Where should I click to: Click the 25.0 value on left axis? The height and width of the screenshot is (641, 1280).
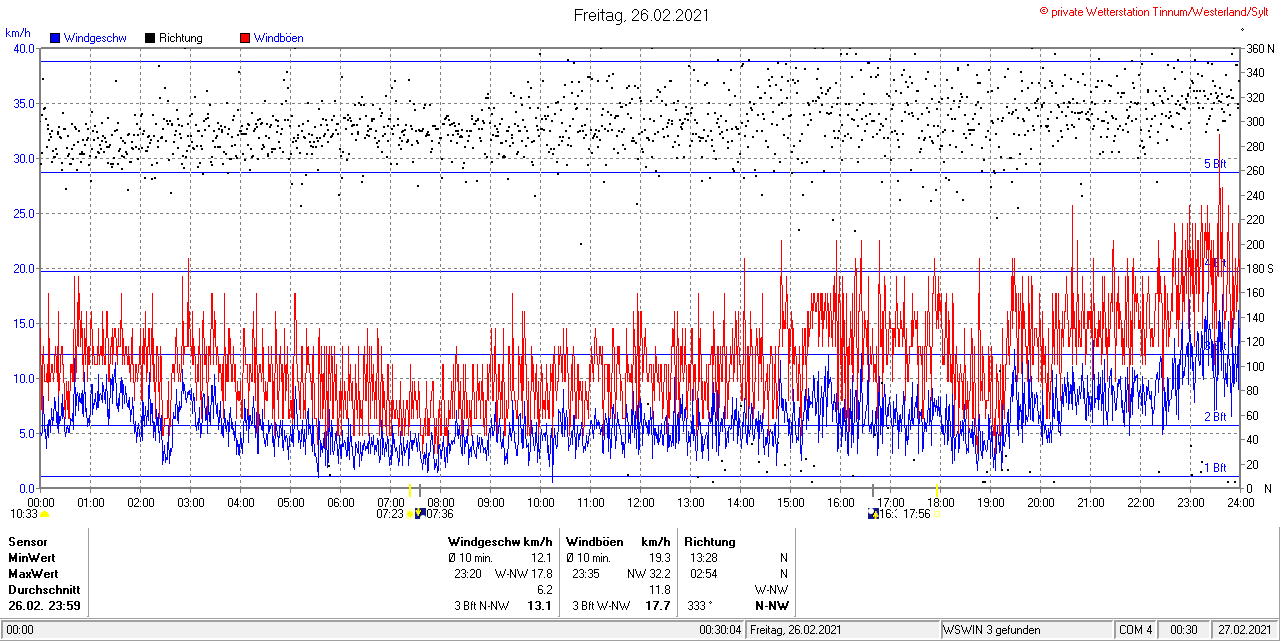pos(23,214)
